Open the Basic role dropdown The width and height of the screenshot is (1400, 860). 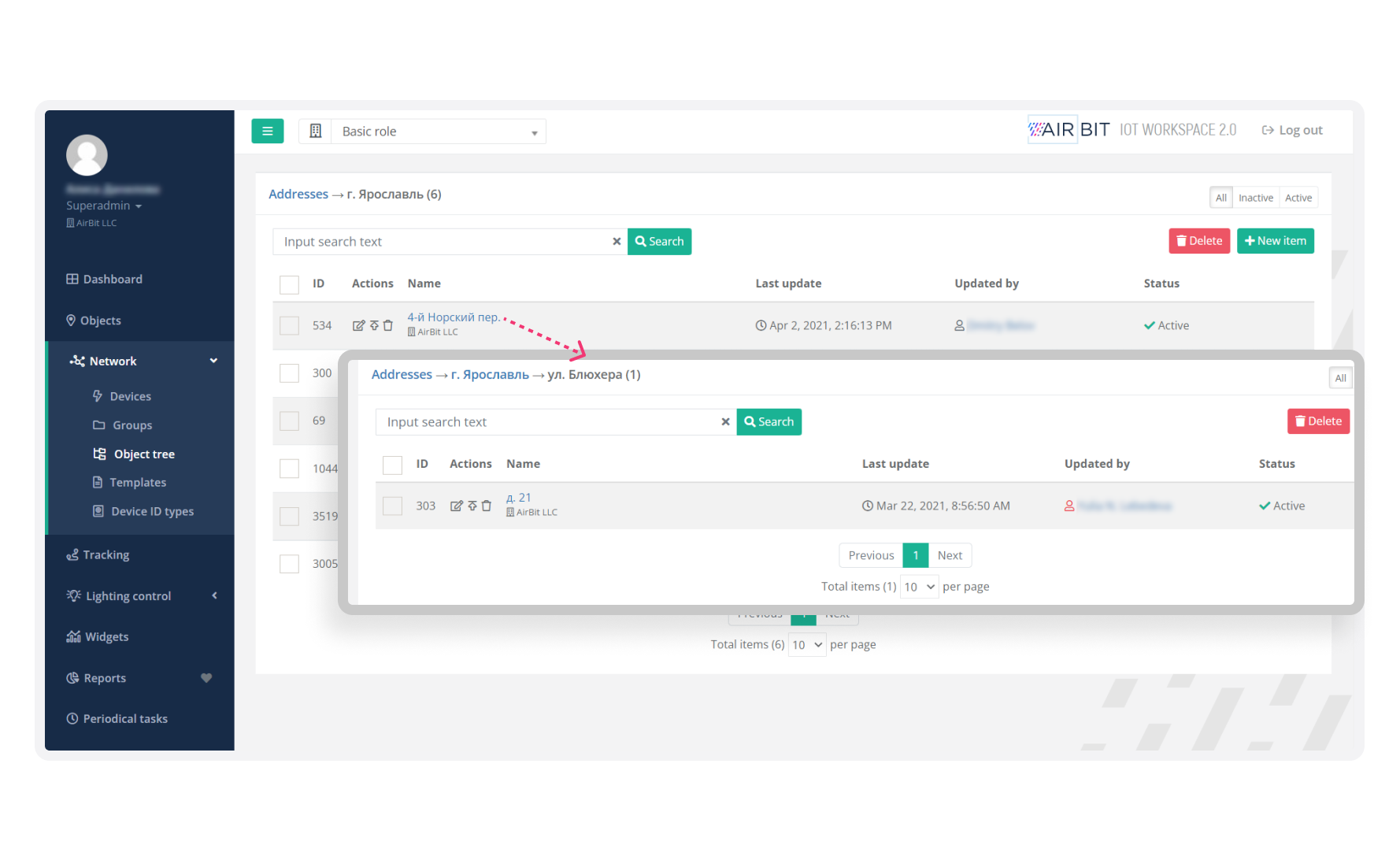point(438,132)
